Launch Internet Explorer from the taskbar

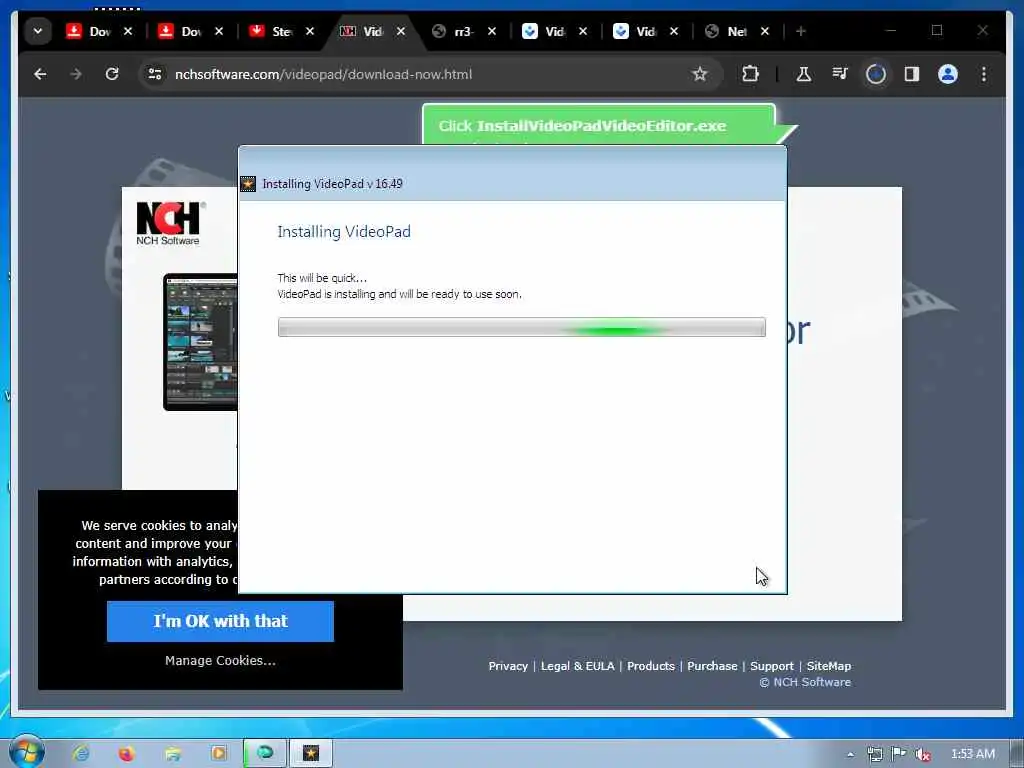80,753
